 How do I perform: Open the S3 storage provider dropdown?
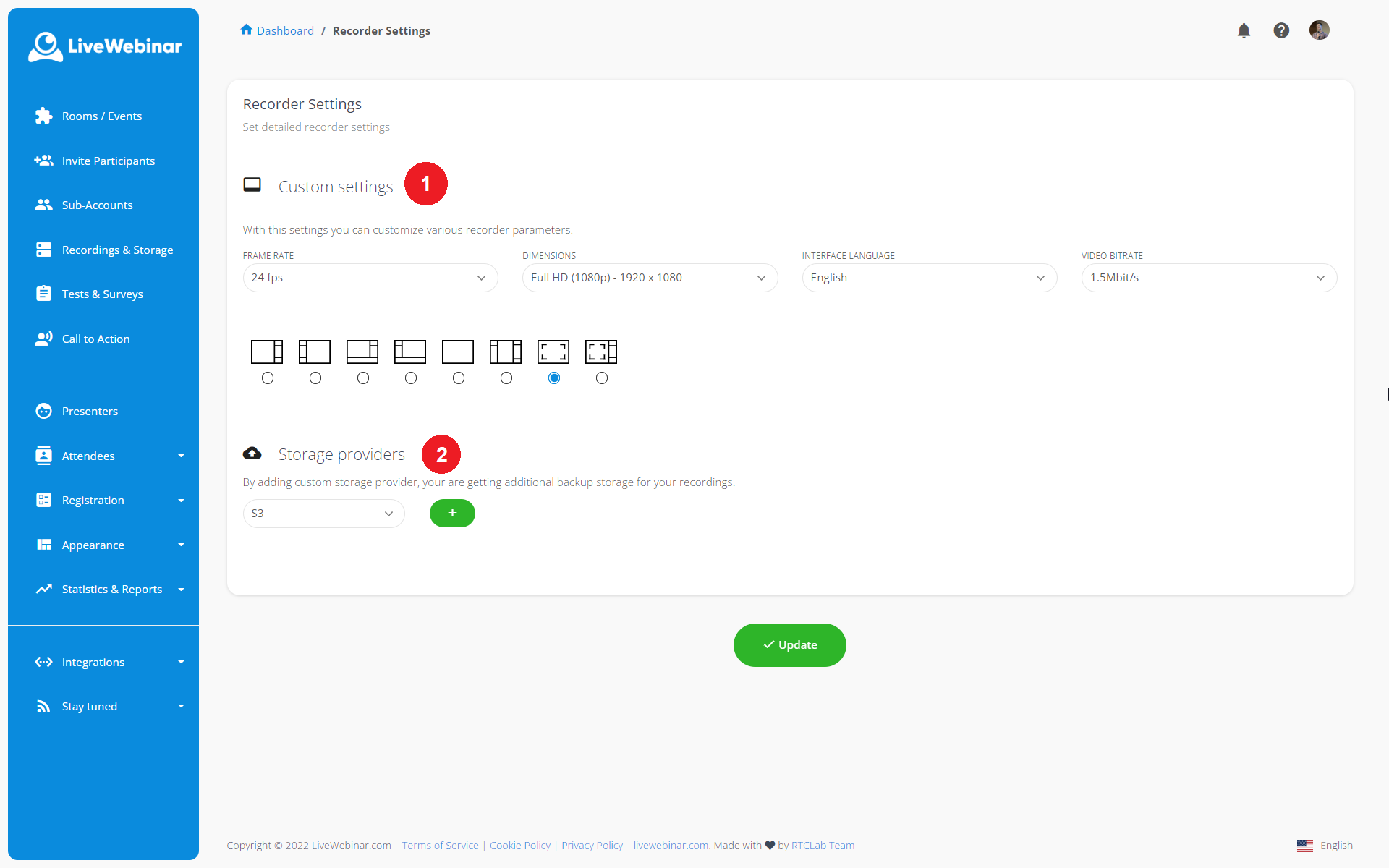tap(323, 514)
